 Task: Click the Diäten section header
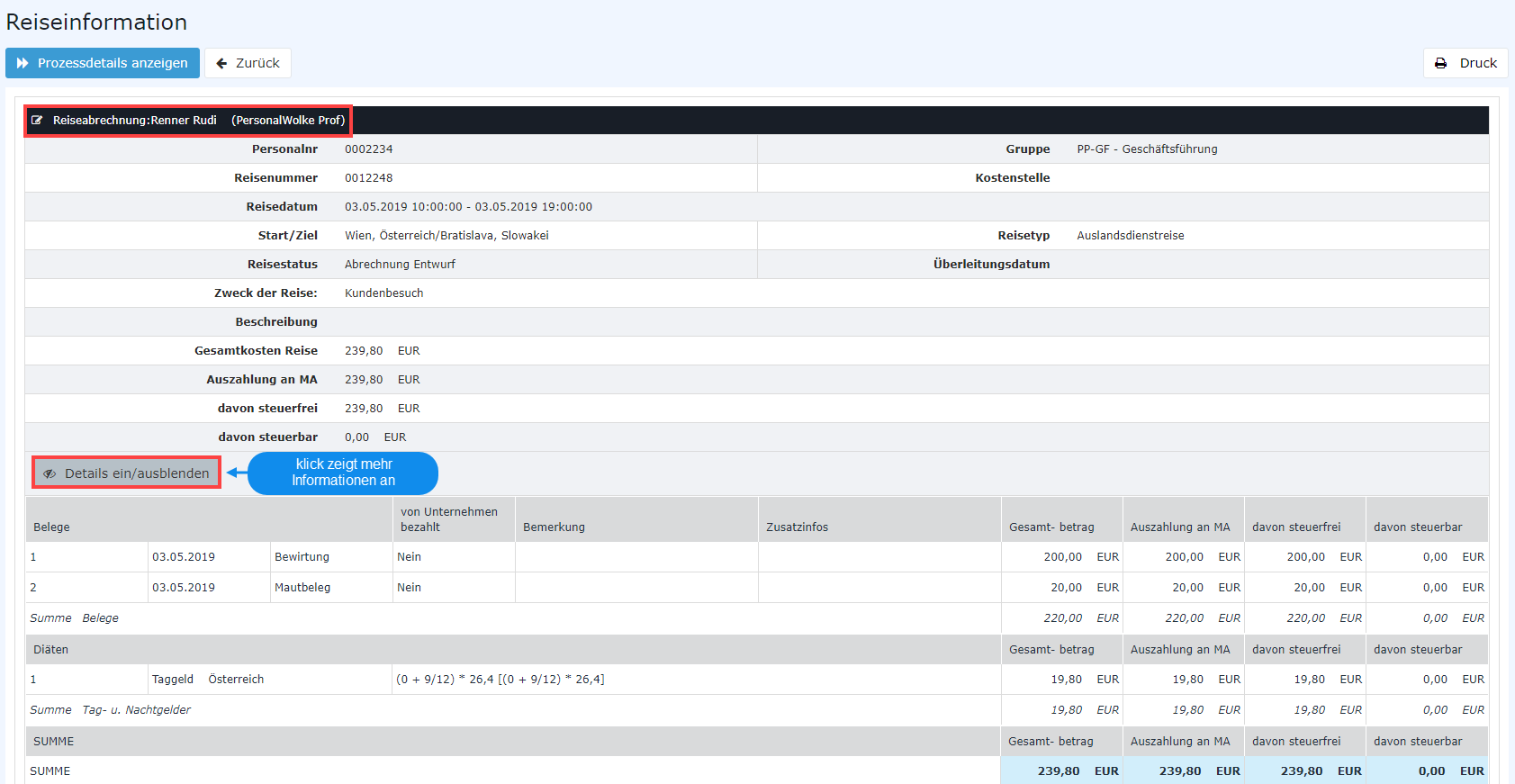[50, 650]
